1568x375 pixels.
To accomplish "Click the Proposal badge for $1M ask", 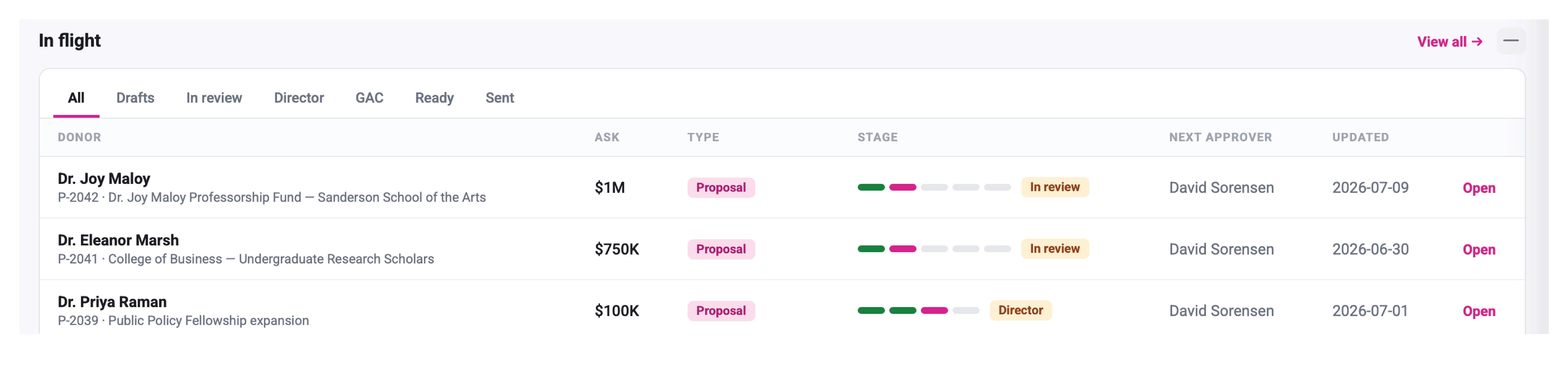I will (721, 187).
